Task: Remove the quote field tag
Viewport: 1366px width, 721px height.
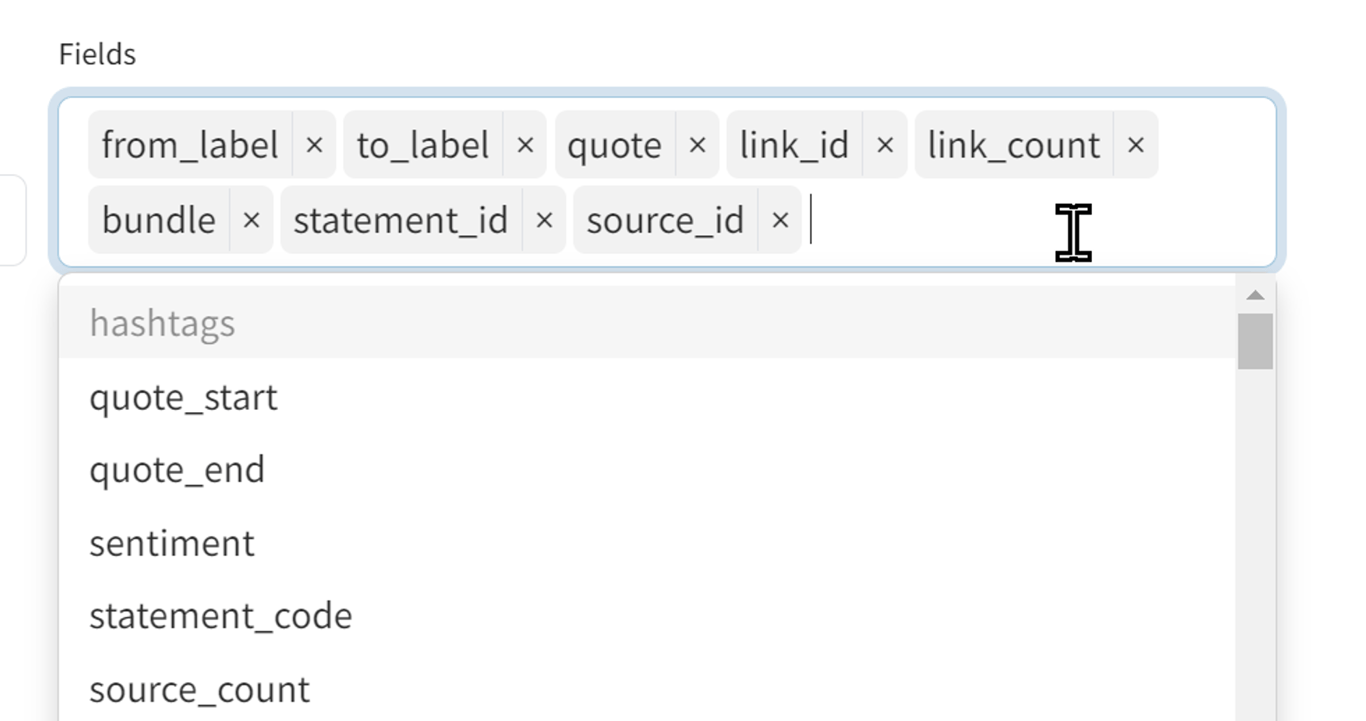Action: click(x=697, y=146)
